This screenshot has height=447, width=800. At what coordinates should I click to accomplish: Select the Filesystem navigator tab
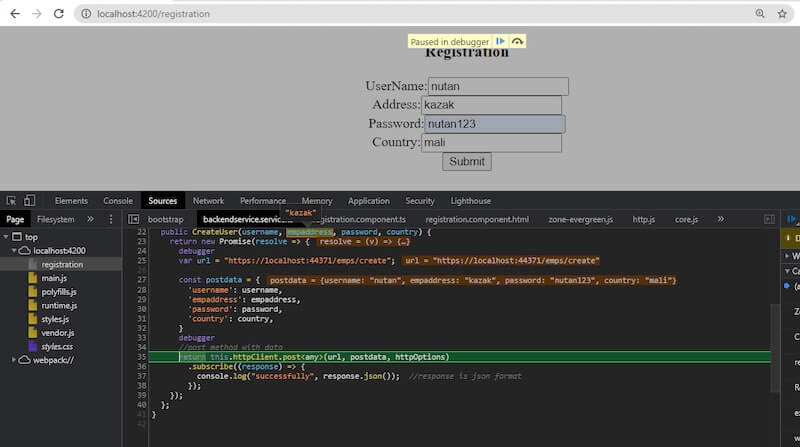point(56,219)
